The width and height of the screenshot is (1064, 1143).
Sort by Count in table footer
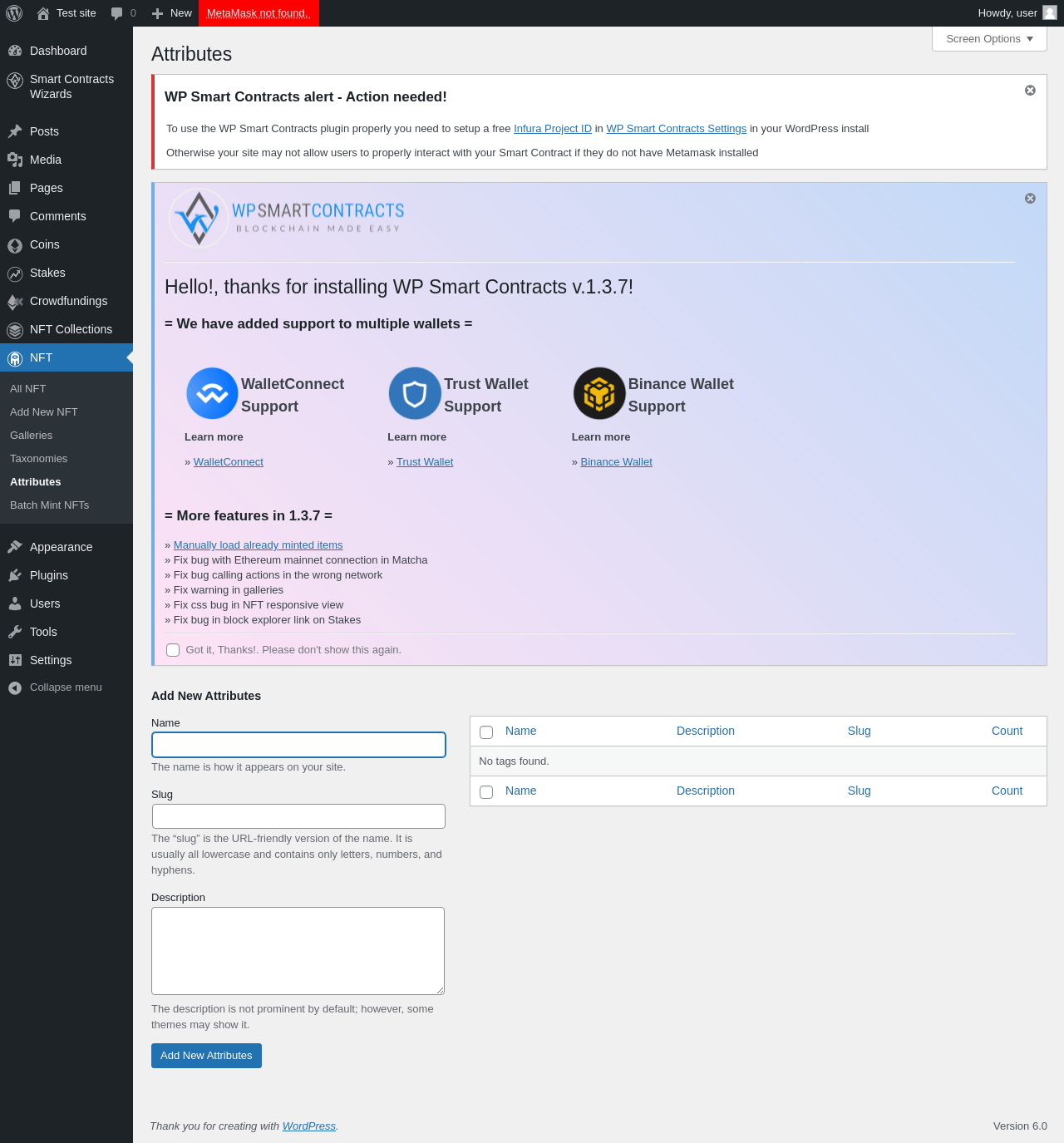click(1007, 791)
